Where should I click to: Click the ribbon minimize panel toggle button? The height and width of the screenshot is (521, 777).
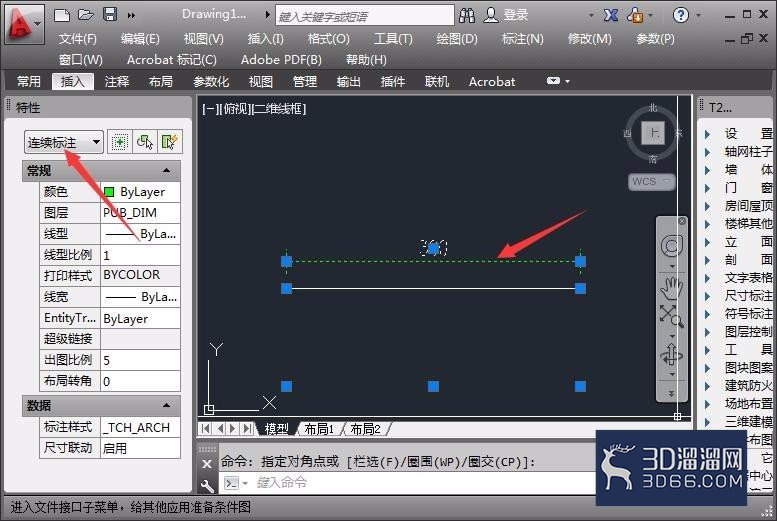point(554,81)
